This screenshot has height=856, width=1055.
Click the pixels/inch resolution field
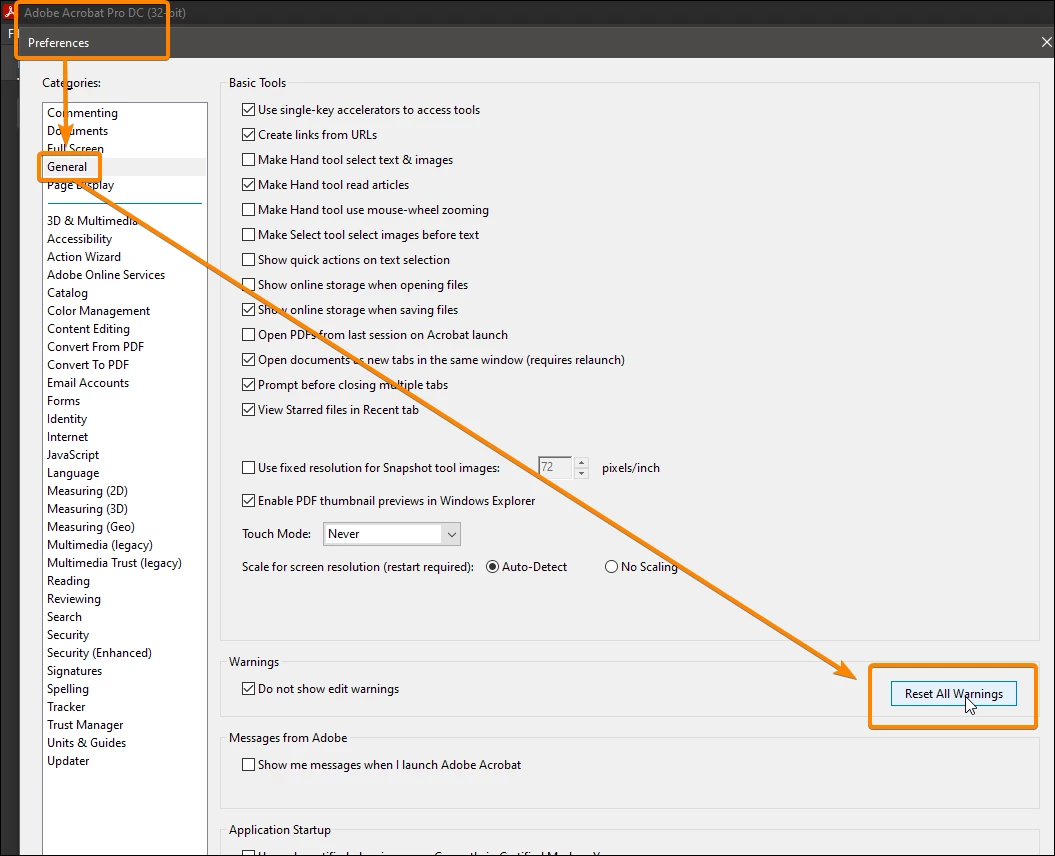[555, 467]
